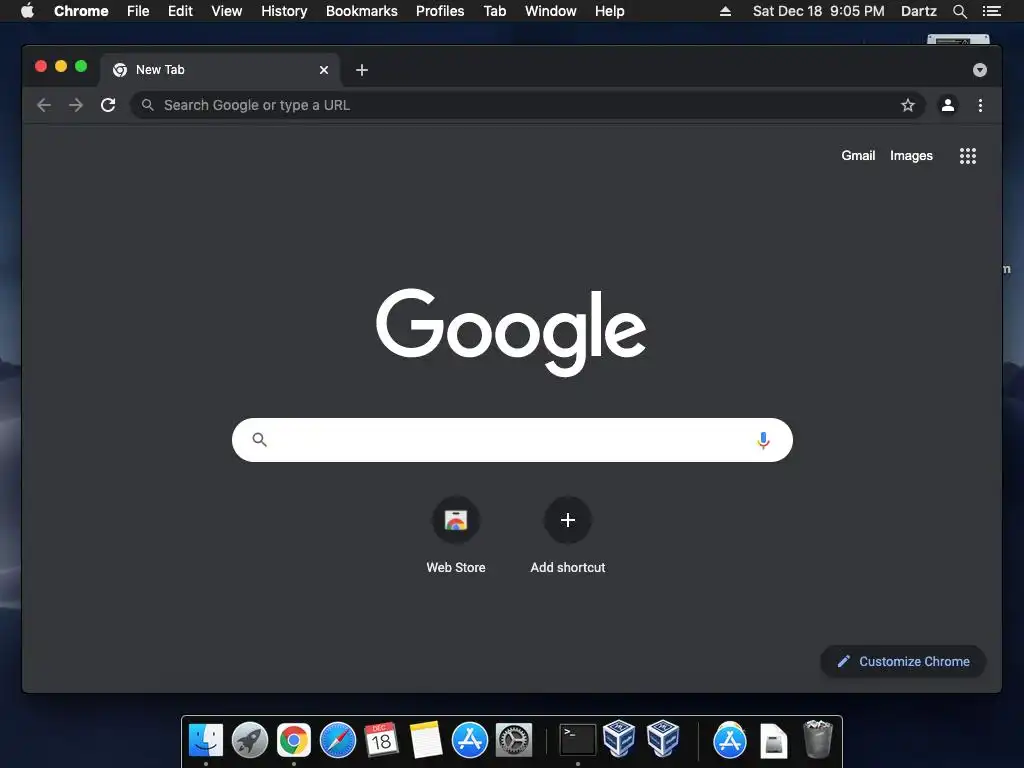Open System Preferences from the Dock

click(x=514, y=740)
